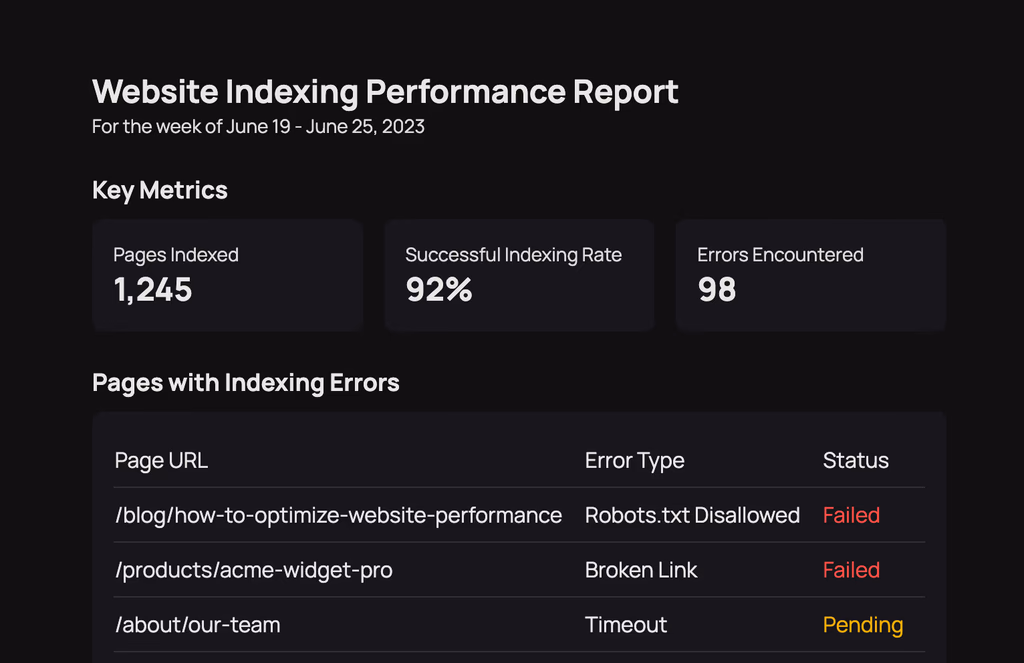Viewport: 1024px width, 663px height.
Task: Click the 92% indexing rate value
Action: tap(439, 290)
